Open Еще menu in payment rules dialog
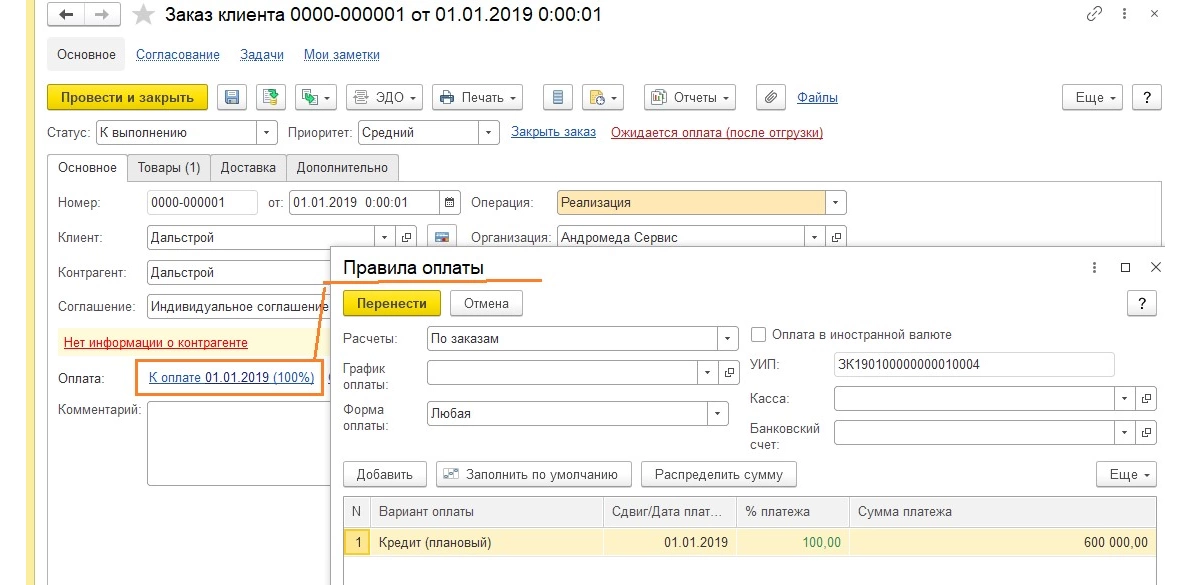The height and width of the screenshot is (585, 1201). click(x=1127, y=473)
